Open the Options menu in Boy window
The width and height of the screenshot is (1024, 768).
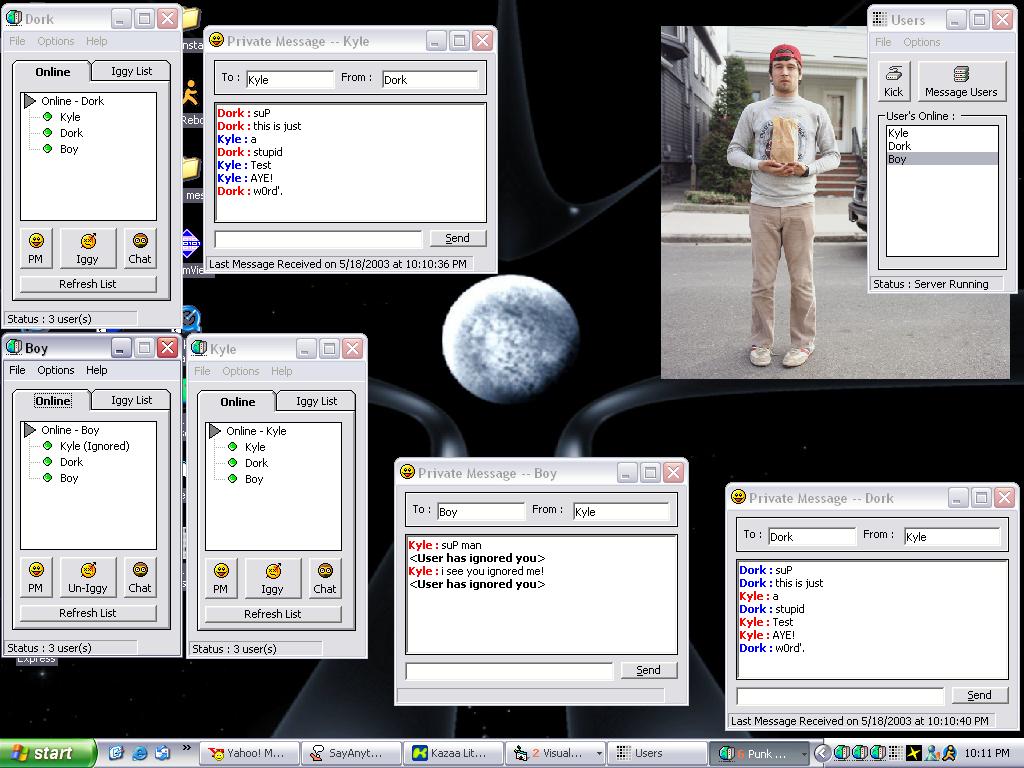pyautogui.click(x=56, y=370)
